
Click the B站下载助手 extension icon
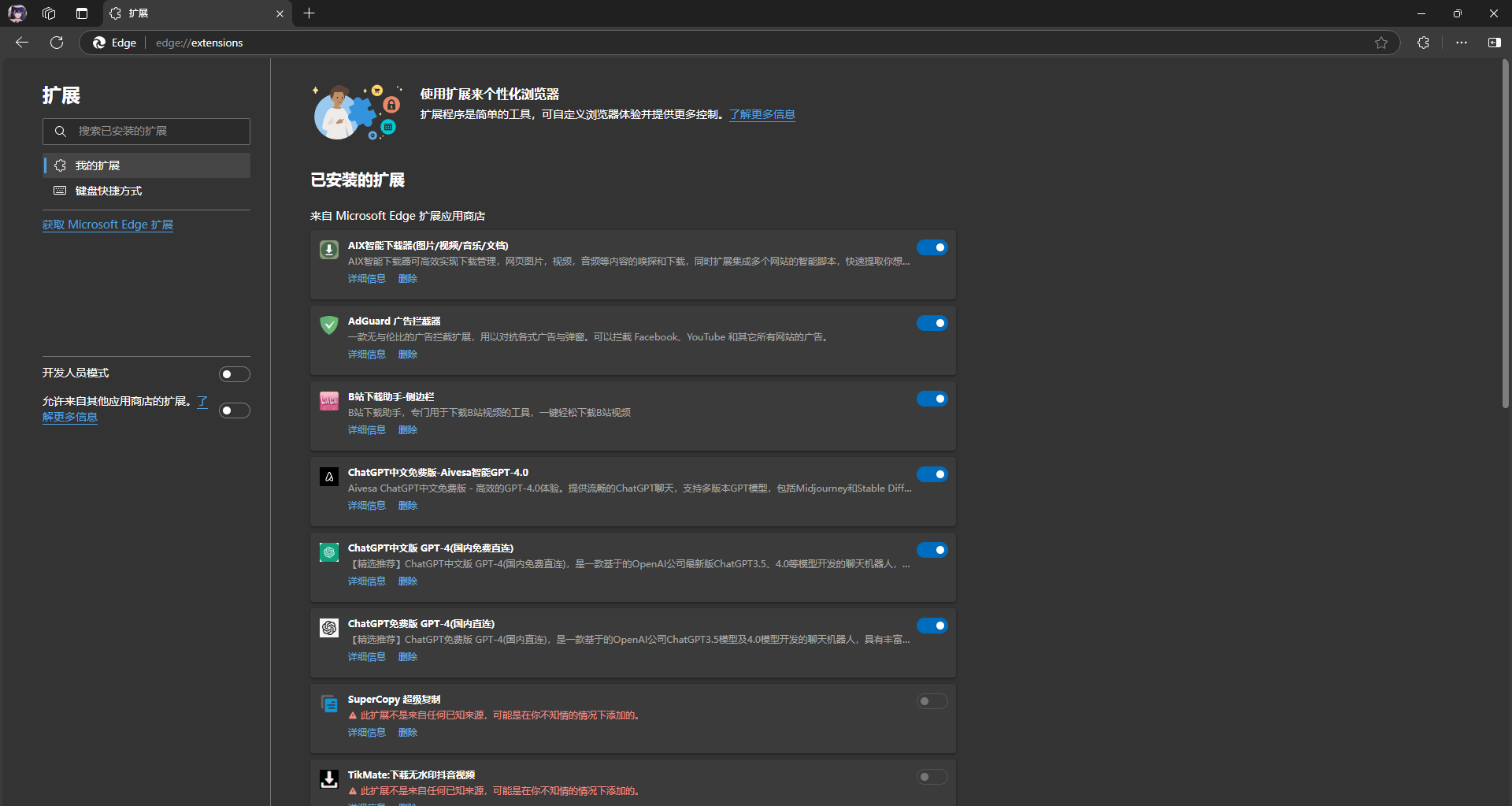[x=329, y=401]
